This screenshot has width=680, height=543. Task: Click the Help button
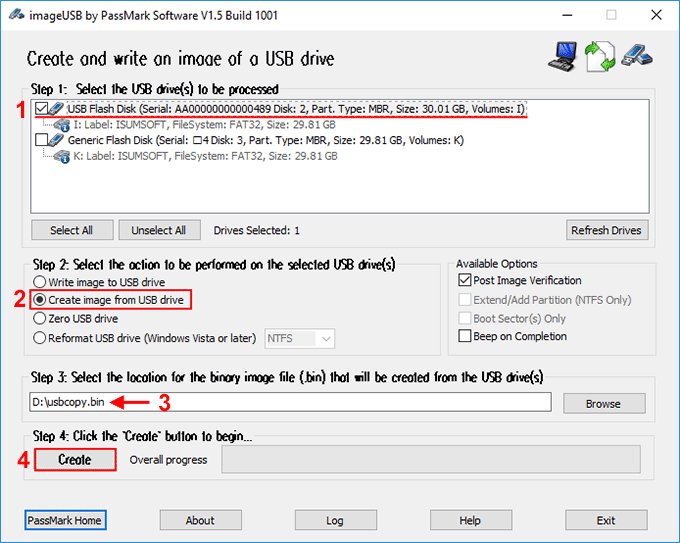(x=471, y=520)
